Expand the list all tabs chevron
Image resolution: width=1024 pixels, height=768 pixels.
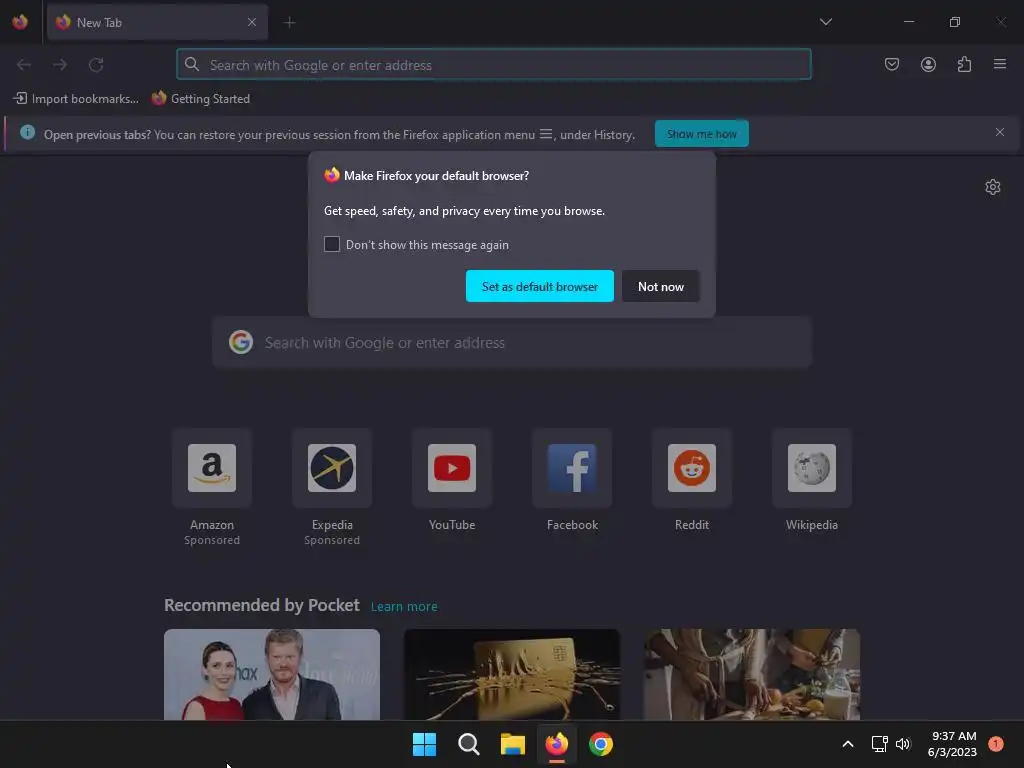[825, 22]
